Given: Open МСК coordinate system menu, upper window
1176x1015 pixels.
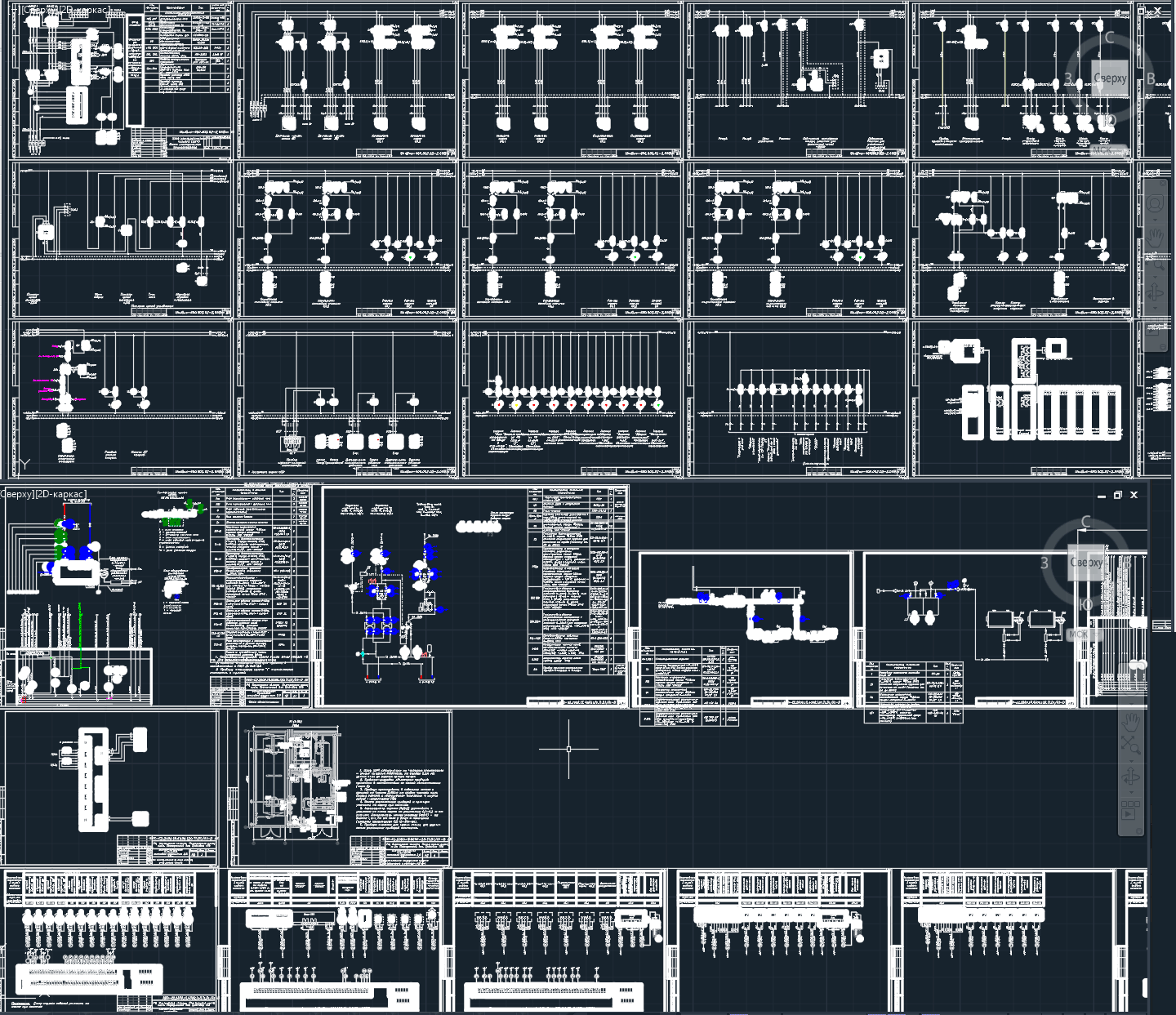Looking at the screenshot, I should (1108, 150).
